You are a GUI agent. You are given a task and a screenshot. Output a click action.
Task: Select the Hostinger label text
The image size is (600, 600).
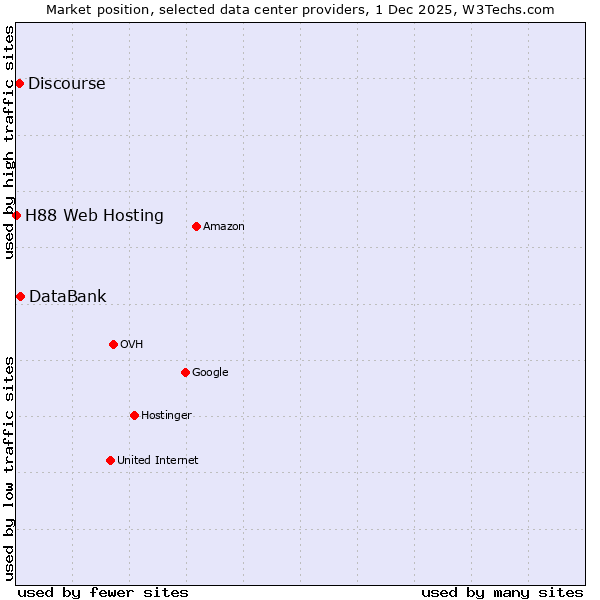[166, 415]
